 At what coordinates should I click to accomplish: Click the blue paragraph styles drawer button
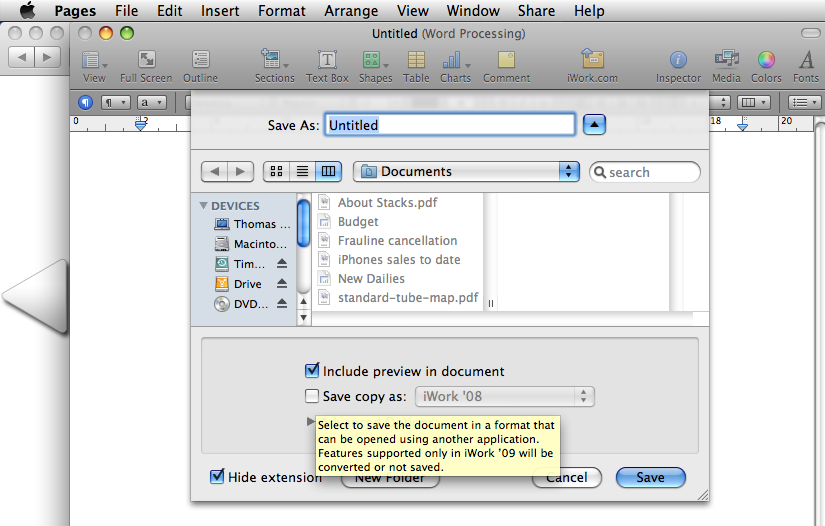pyautogui.click(x=85, y=102)
